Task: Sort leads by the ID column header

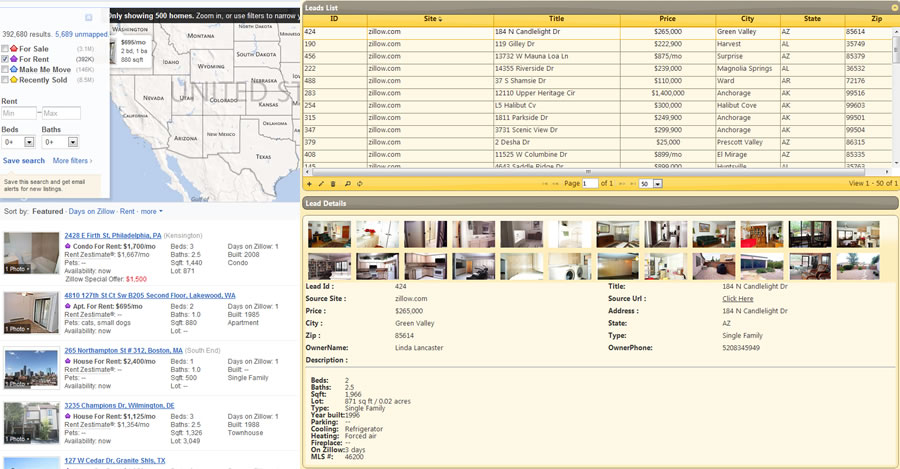Action: point(334,19)
